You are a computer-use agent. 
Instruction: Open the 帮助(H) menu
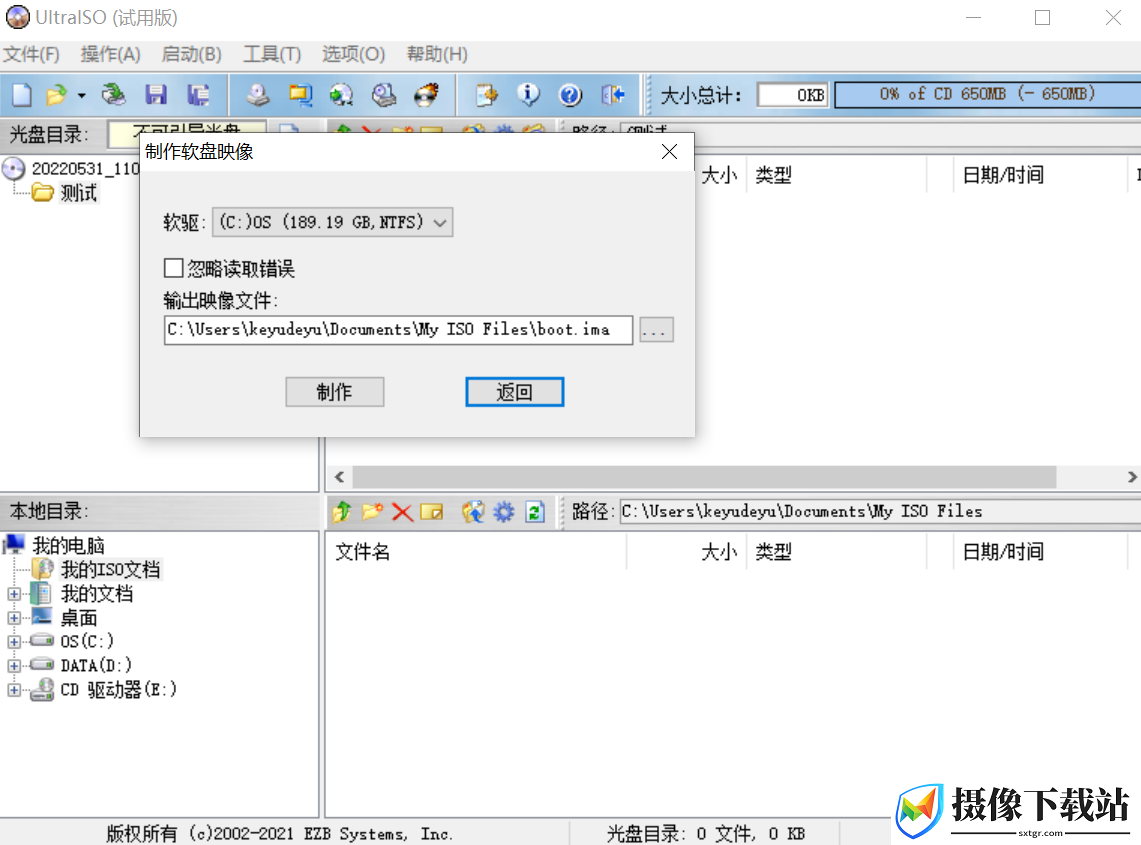[437, 55]
